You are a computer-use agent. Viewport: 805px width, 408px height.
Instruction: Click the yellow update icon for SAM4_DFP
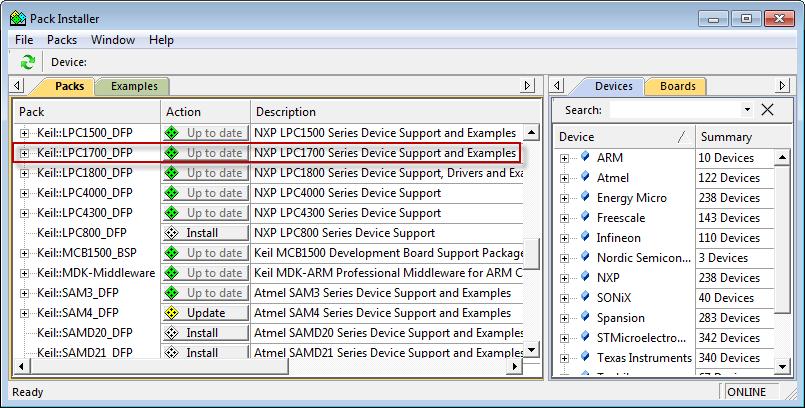[172, 313]
